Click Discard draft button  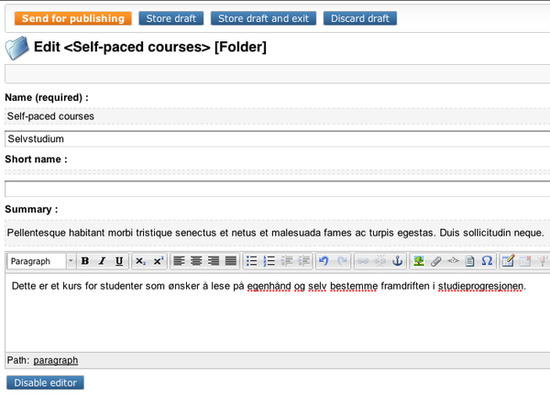point(360,18)
